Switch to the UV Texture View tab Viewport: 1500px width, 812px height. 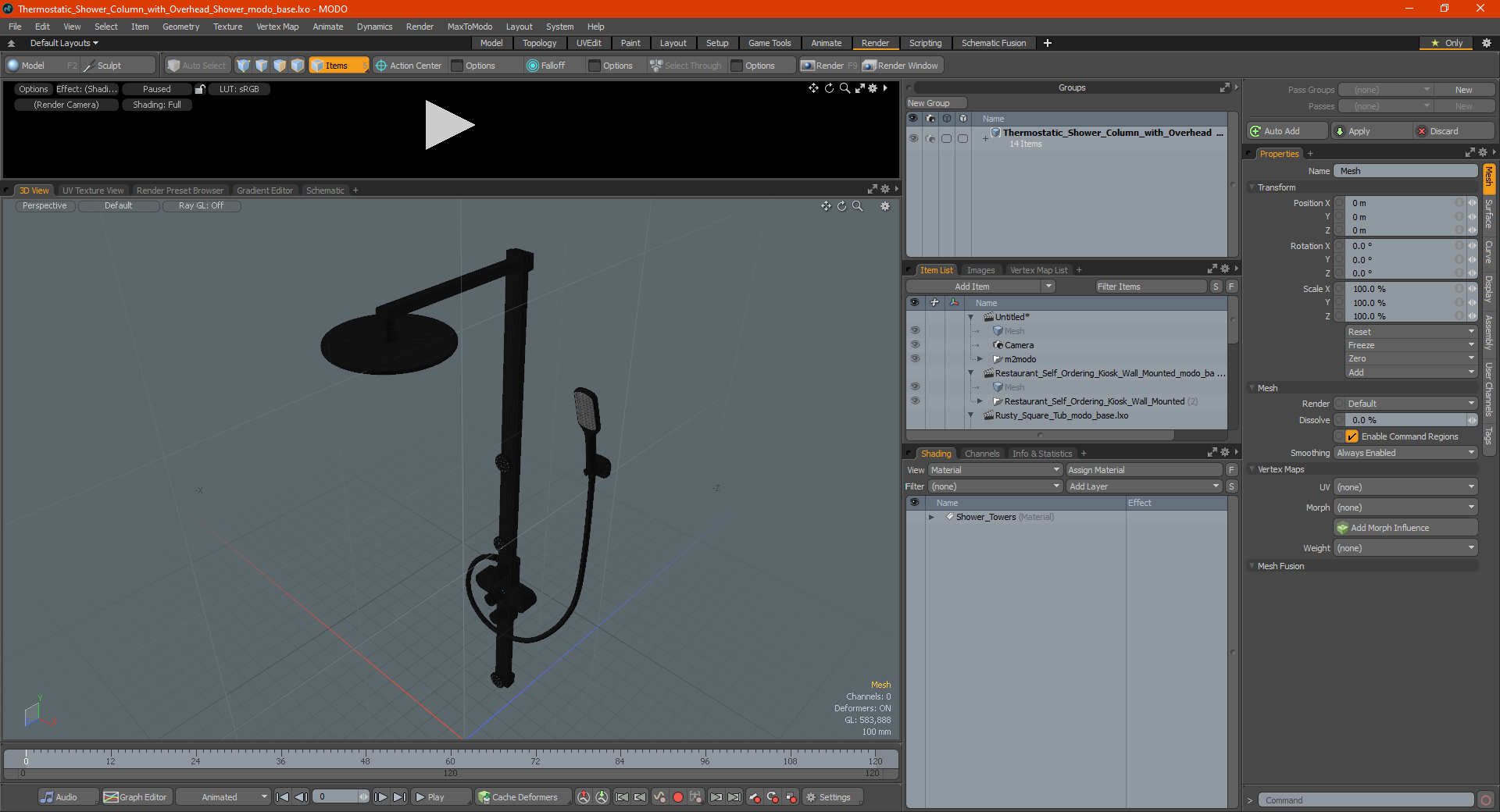click(93, 191)
